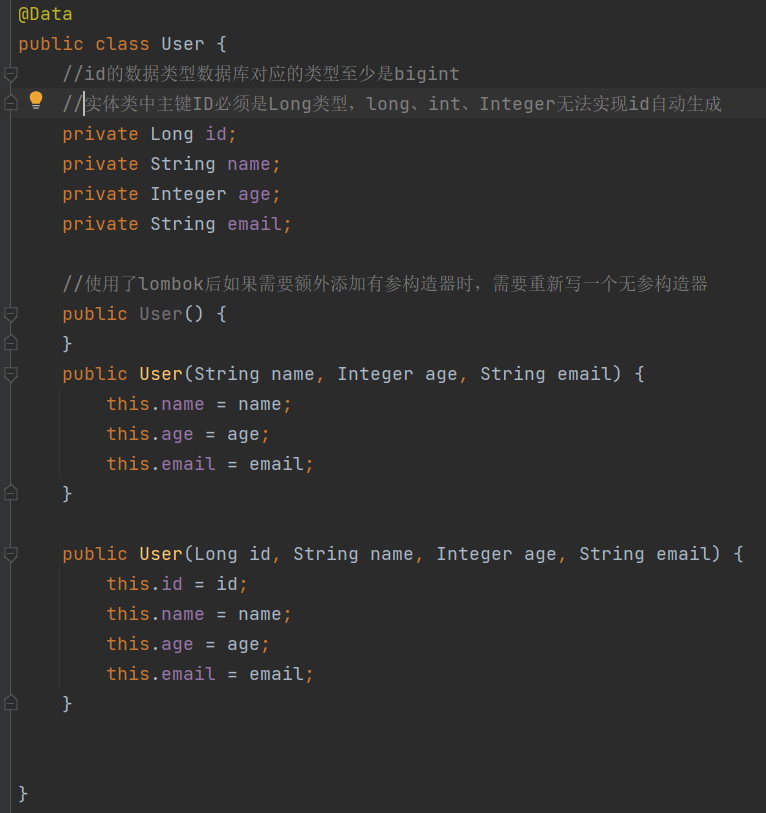
Task: Click the yellow lightbulb quick-fix icon
Action: coord(36,100)
